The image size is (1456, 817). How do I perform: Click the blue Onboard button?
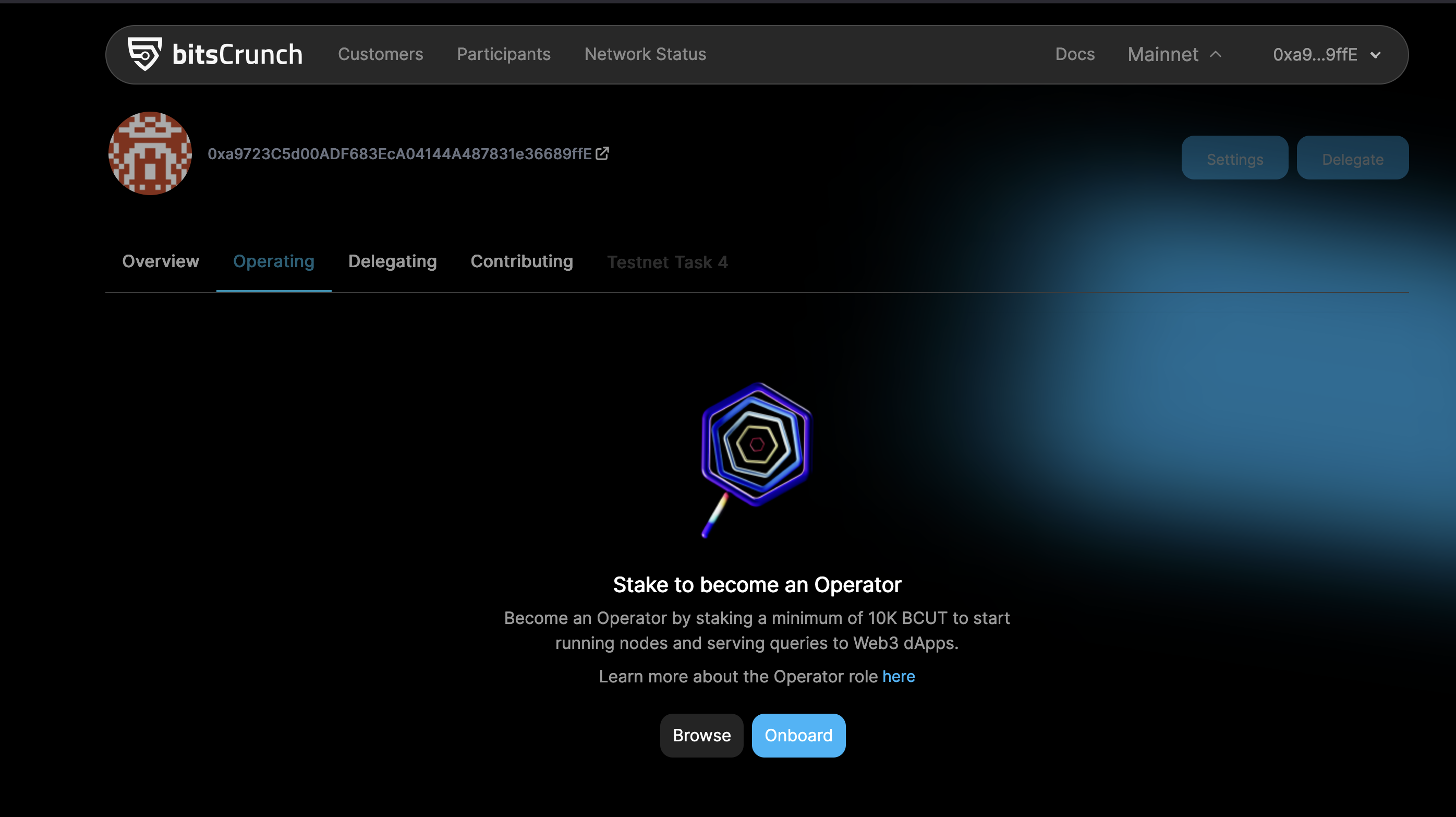tap(798, 735)
